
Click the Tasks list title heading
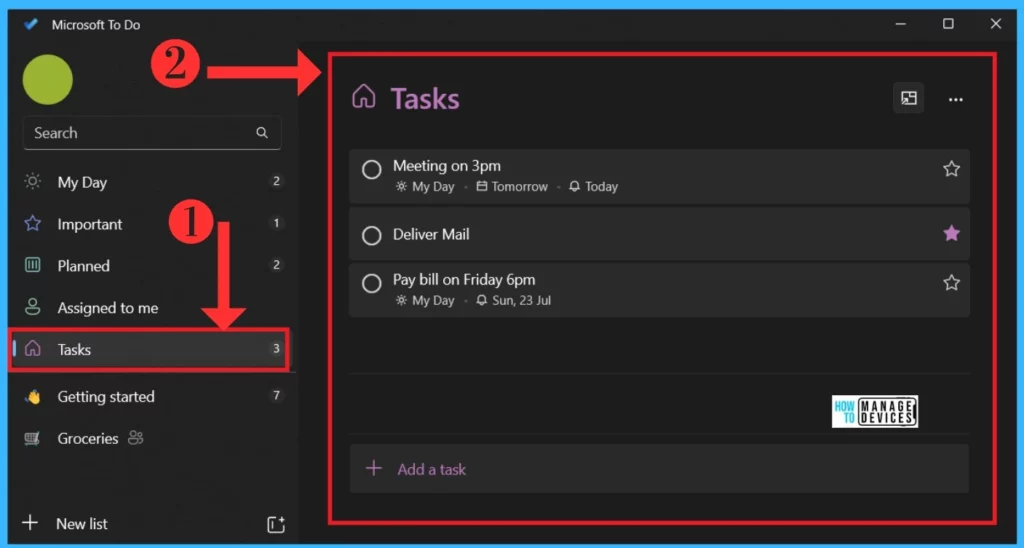pos(425,99)
